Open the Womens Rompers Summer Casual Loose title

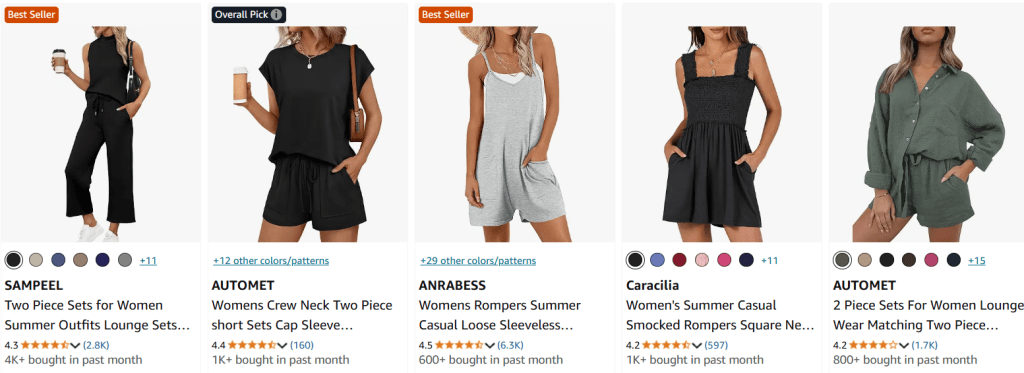point(500,315)
